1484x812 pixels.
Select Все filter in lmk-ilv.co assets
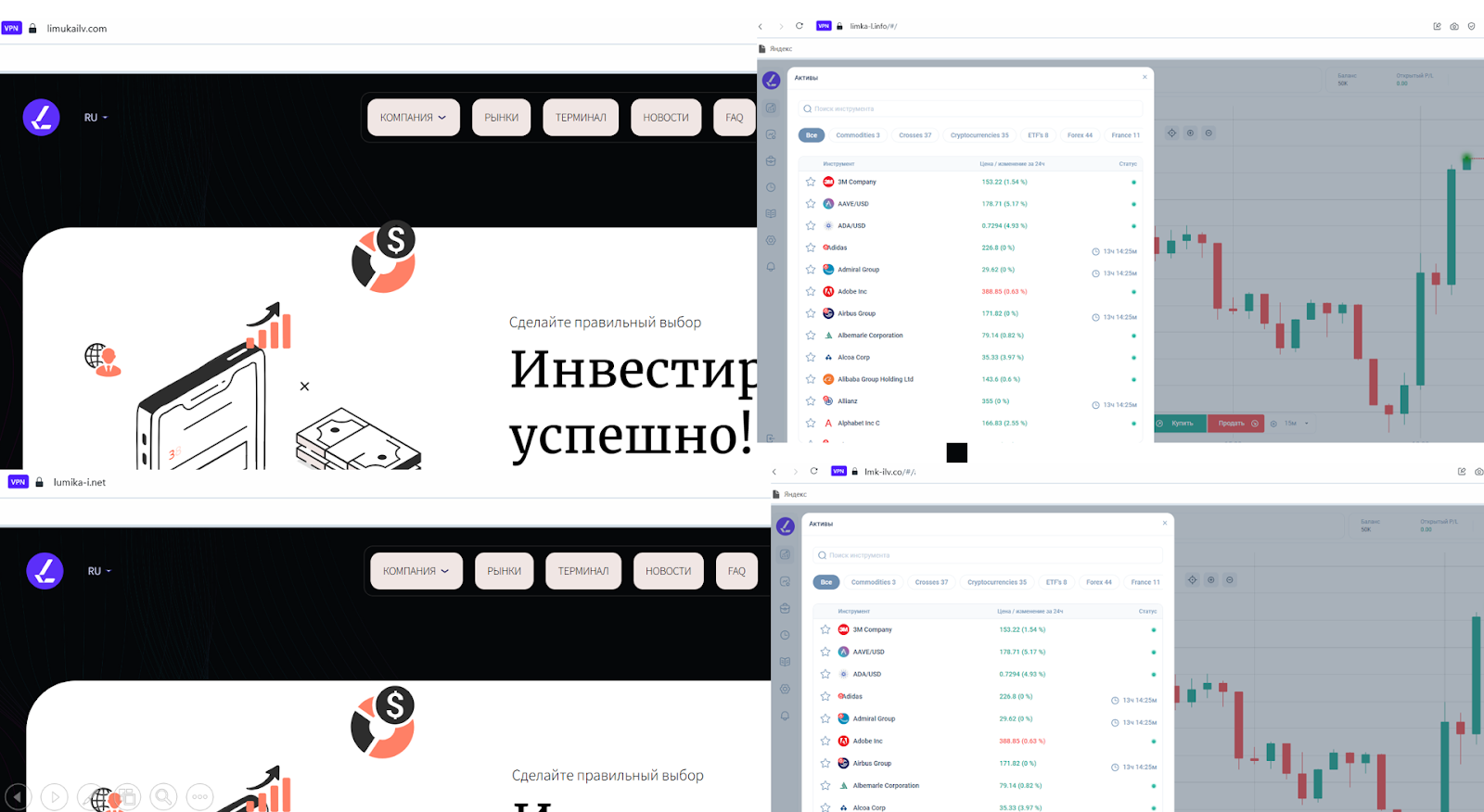[826, 582]
